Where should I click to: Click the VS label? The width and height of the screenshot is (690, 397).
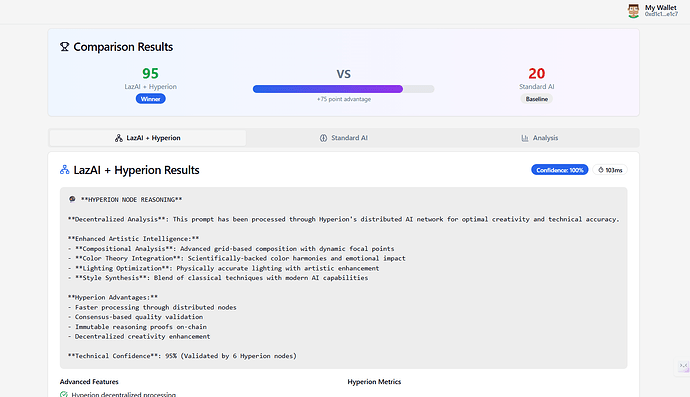pyautogui.click(x=344, y=74)
